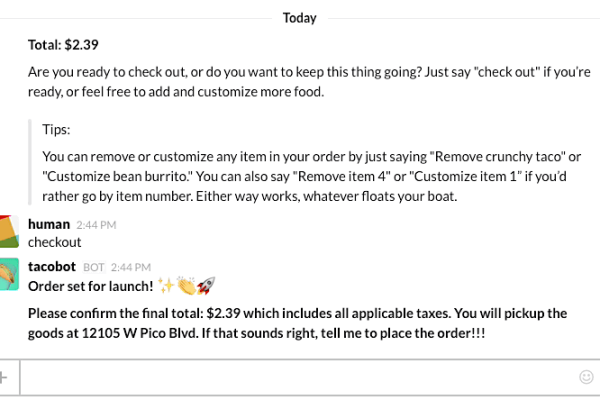Open the emoji picker smiley icon

[x=586, y=377]
